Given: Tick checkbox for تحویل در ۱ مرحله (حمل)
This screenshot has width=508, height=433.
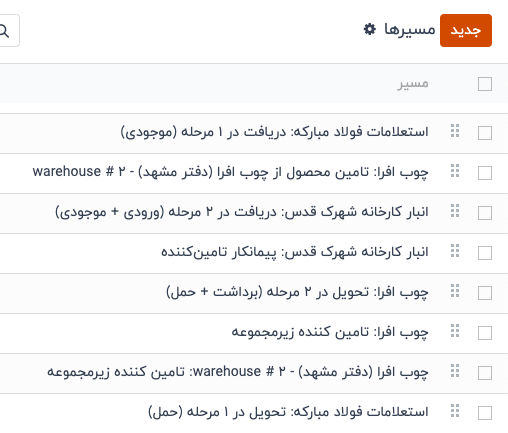Looking at the screenshot, I should pyautogui.click(x=485, y=413).
